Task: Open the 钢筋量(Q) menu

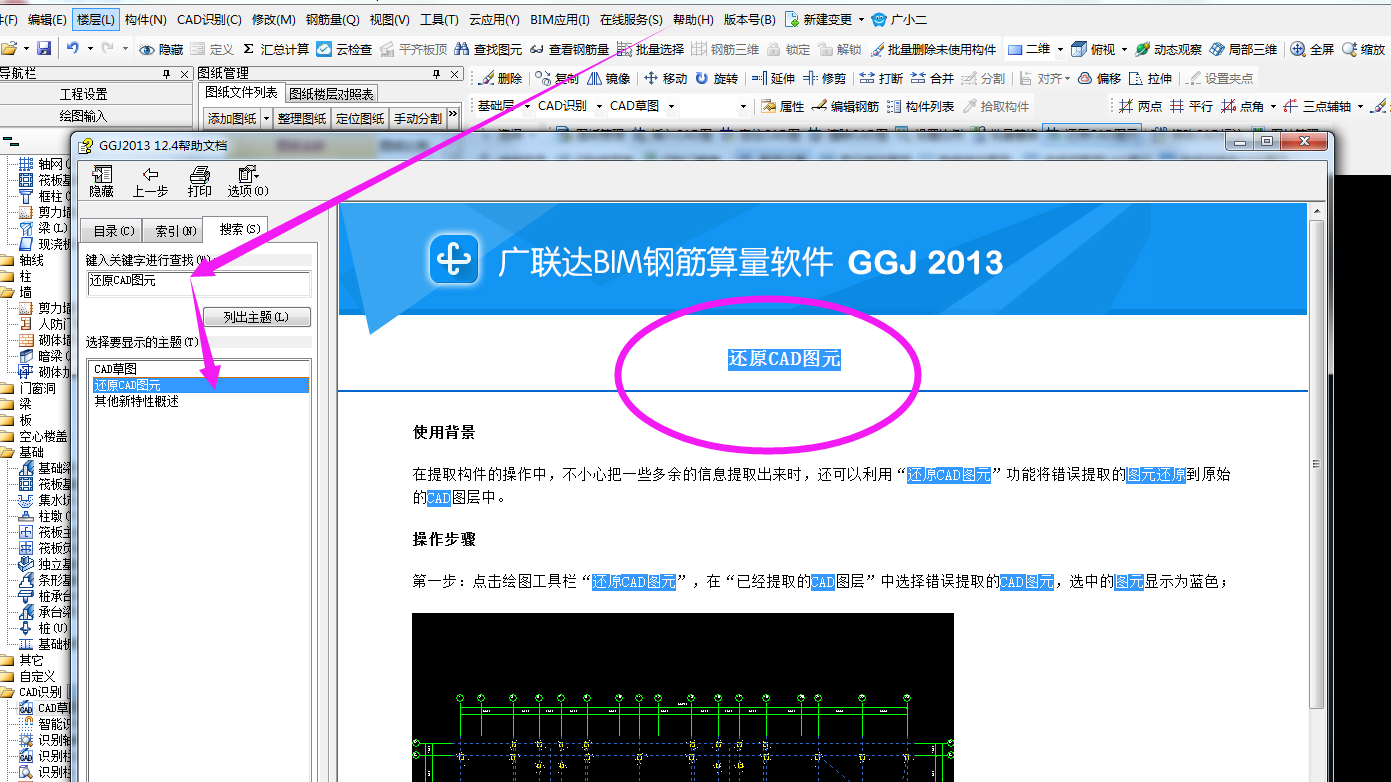Action: tap(333, 19)
